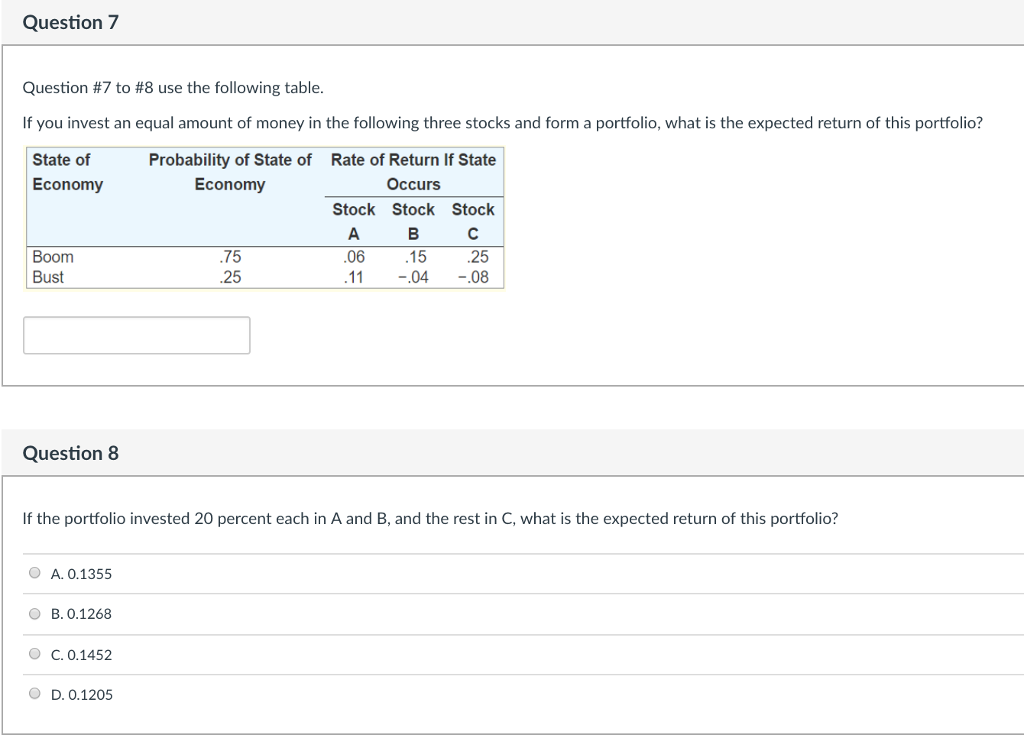1024x738 pixels.
Task: Select radio button for answer A. 0.1355
Action: (x=34, y=574)
